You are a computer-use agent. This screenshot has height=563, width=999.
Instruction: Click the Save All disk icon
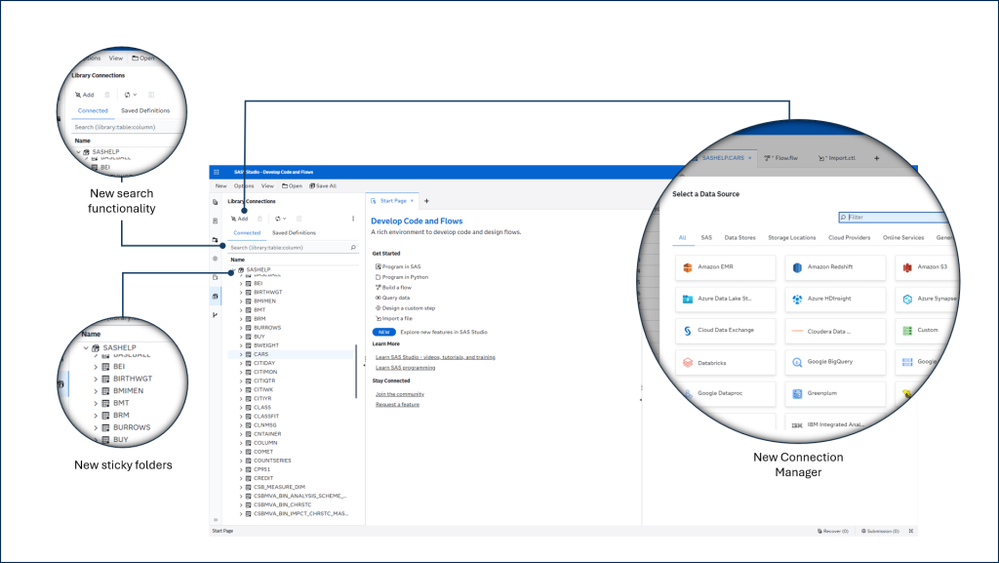click(x=312, y=186)
